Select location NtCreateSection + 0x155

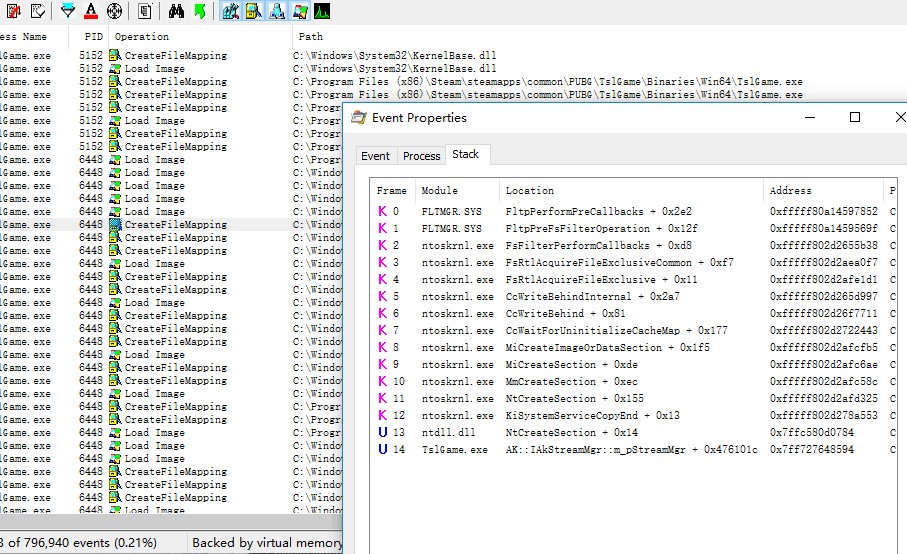click(x=574, y=398)
